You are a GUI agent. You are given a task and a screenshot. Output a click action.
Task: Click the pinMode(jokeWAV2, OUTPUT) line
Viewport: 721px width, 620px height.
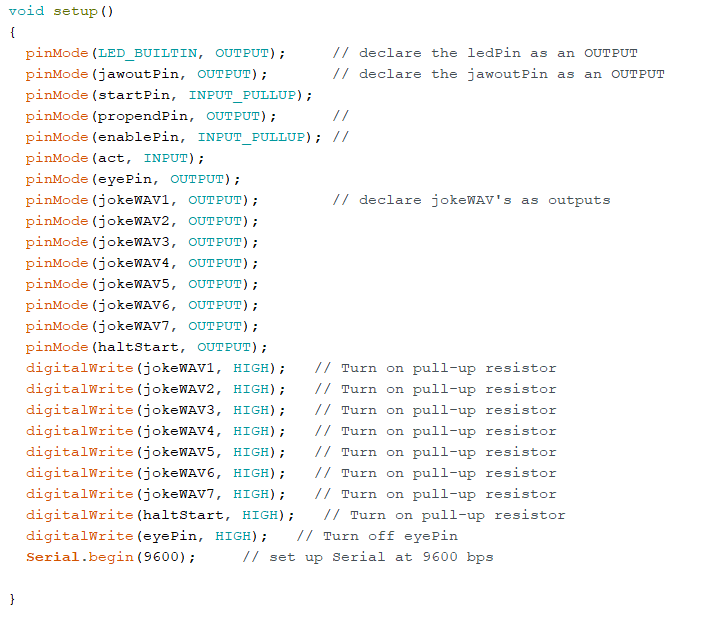tap(142, 221)
